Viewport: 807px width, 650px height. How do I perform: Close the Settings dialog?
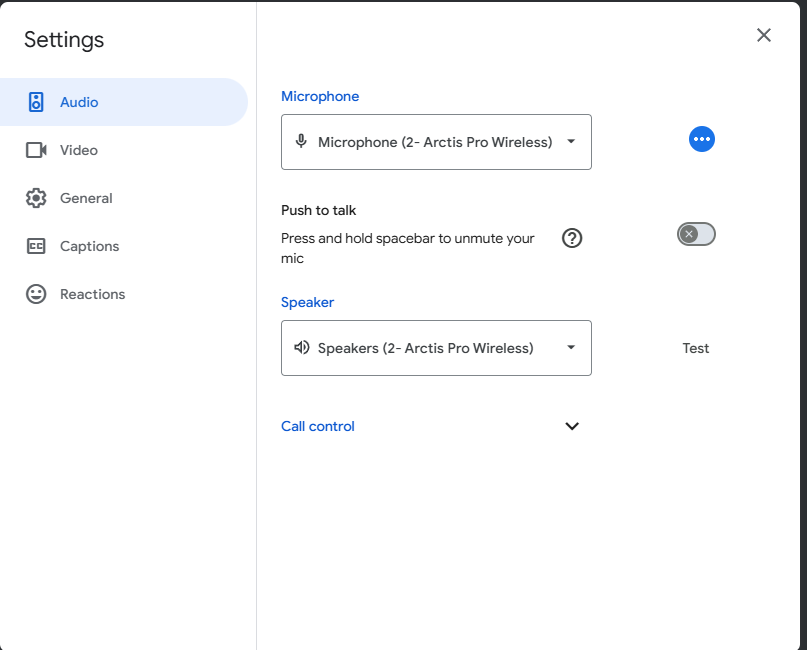764,35
